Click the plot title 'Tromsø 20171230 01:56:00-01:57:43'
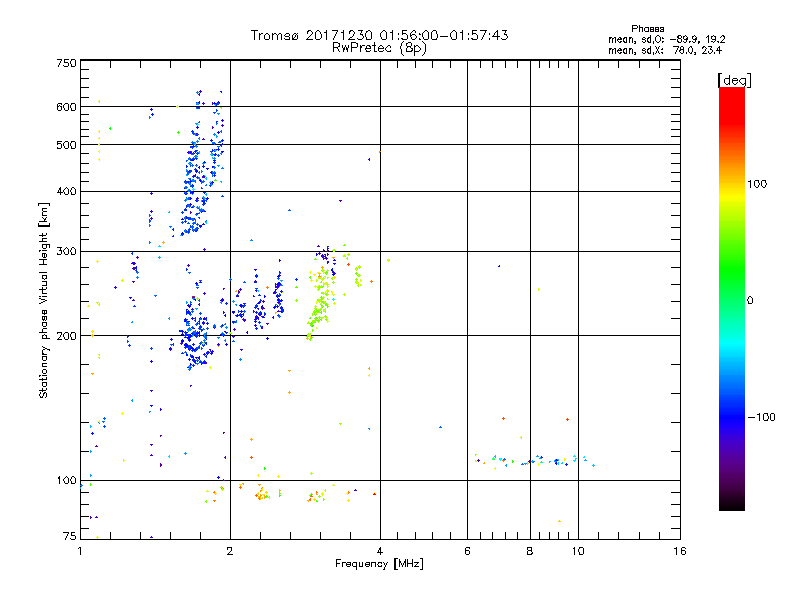Viewport: 800px width, 600px height. point(379,35)
